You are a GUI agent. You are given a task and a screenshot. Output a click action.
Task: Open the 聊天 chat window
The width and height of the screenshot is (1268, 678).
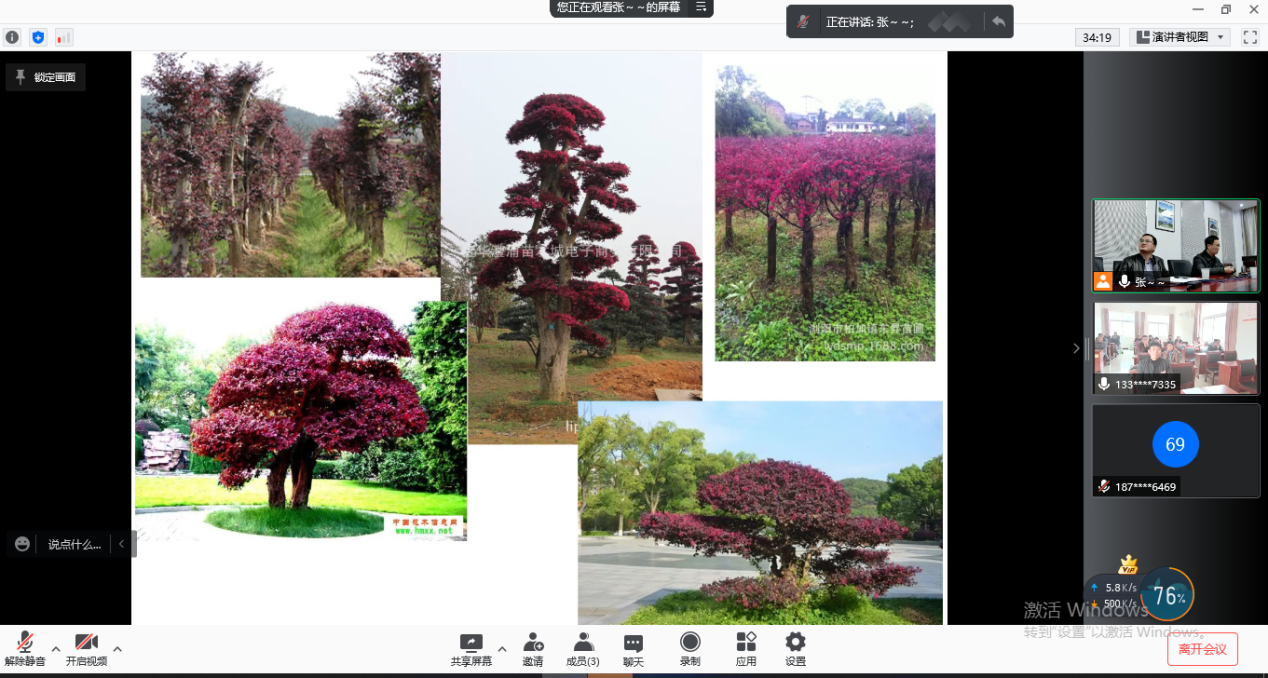tap(633, 649)
